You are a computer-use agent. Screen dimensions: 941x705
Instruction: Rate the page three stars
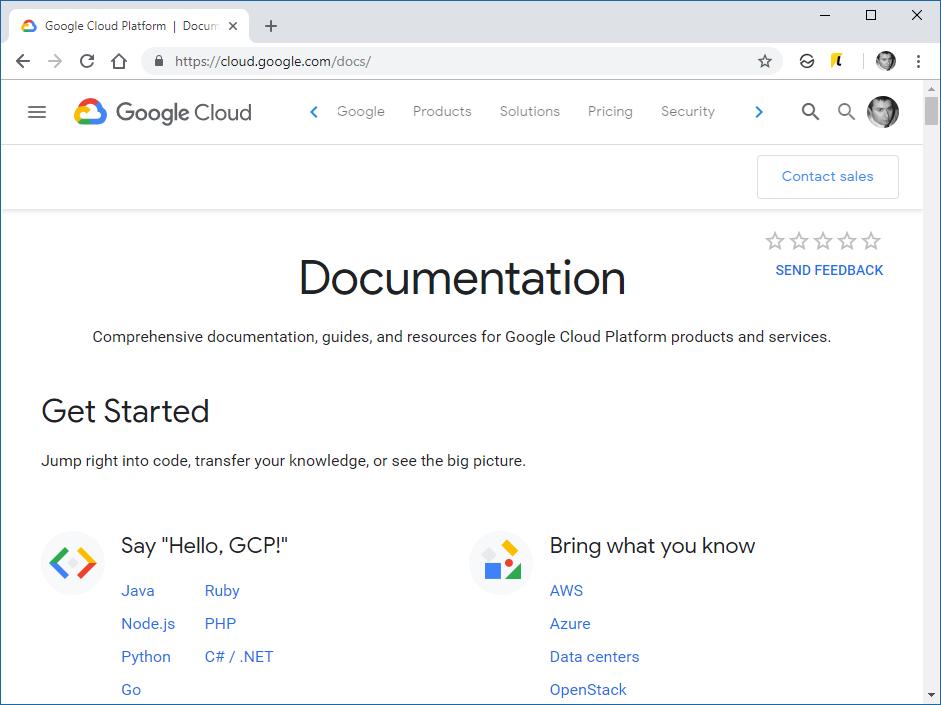(x=823, y=241)
